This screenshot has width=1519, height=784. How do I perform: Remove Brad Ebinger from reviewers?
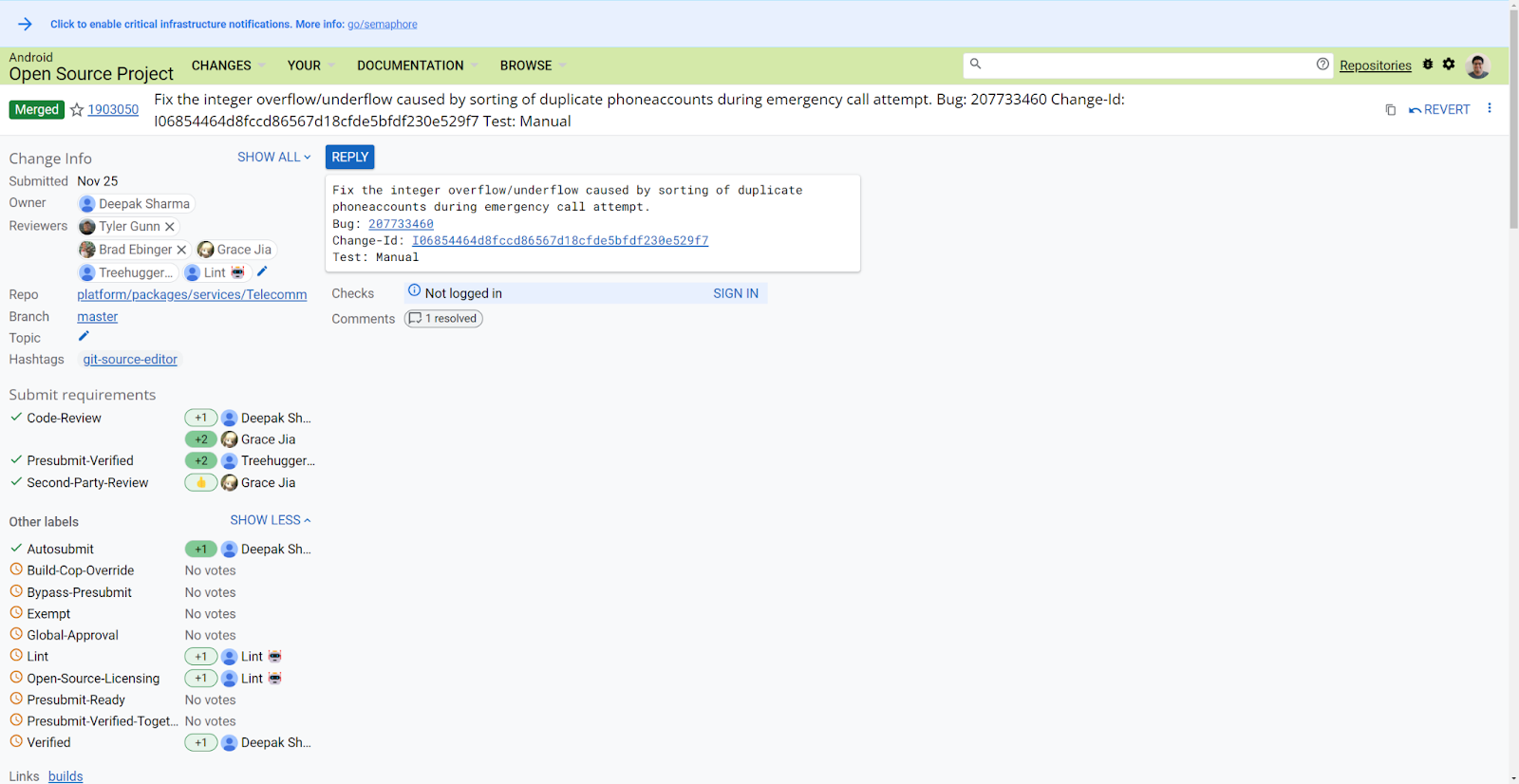pos(181,250)
